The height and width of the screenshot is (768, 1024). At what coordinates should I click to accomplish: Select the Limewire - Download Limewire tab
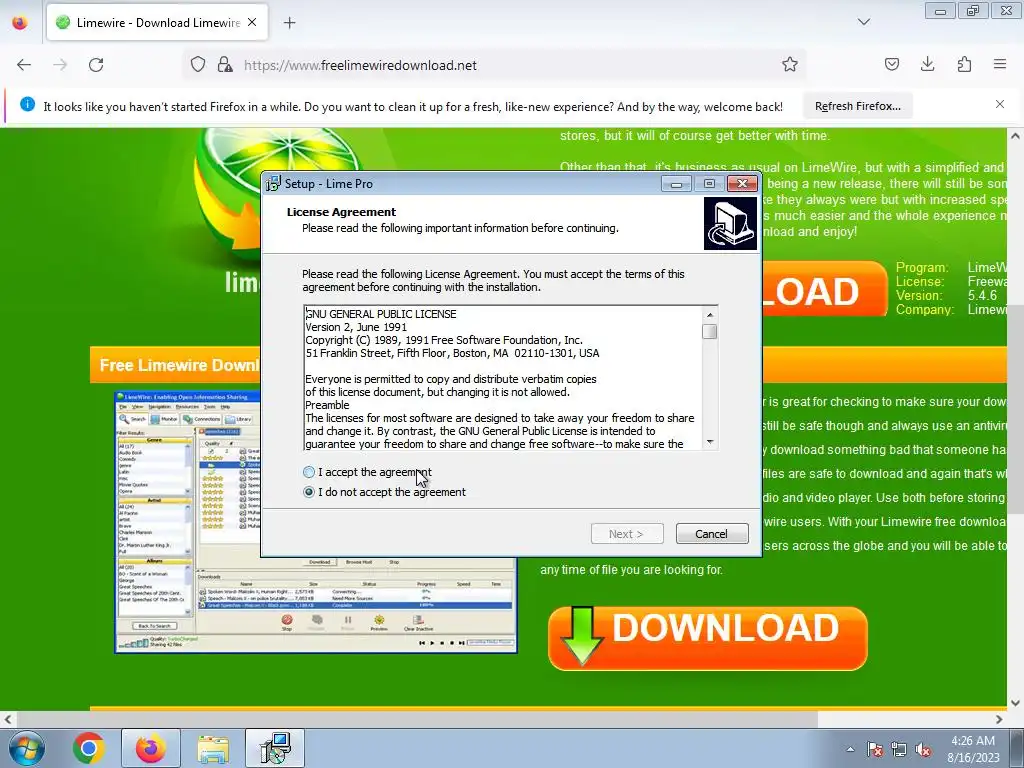(x=157, y=23)
